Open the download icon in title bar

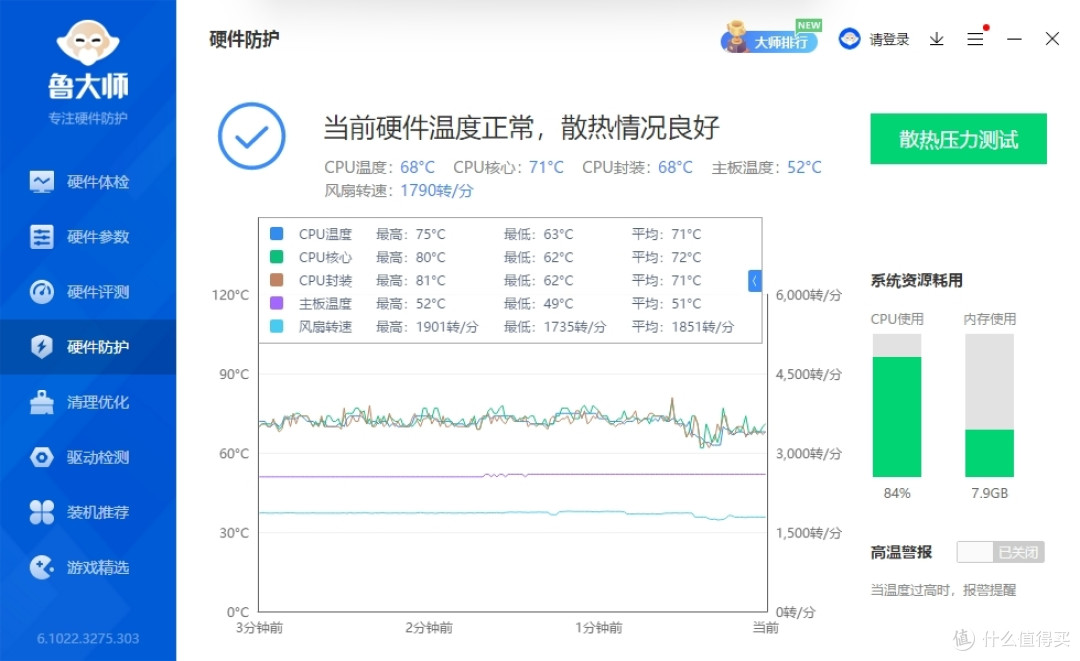click(x=936, y=39)
